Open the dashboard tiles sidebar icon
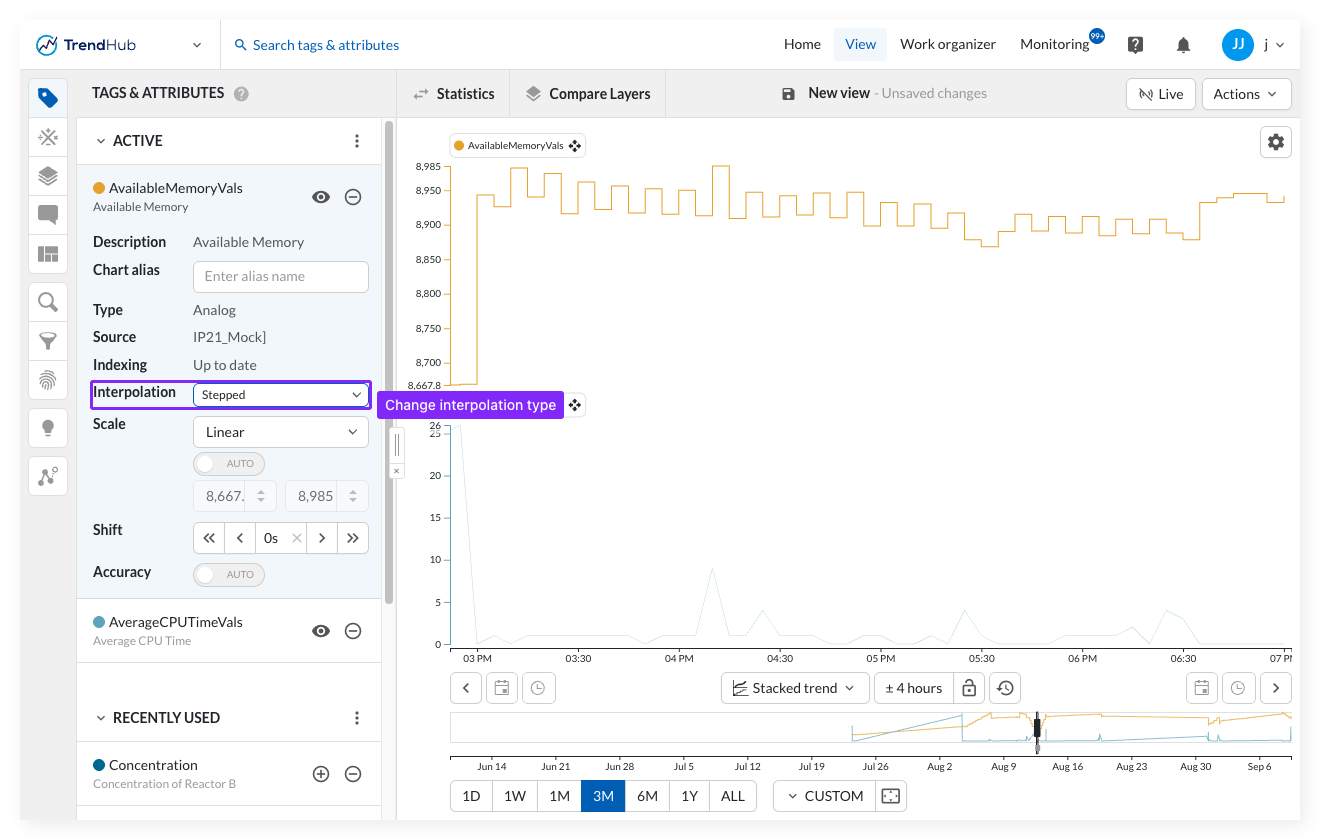1320x840 pixels. [47, 254]
